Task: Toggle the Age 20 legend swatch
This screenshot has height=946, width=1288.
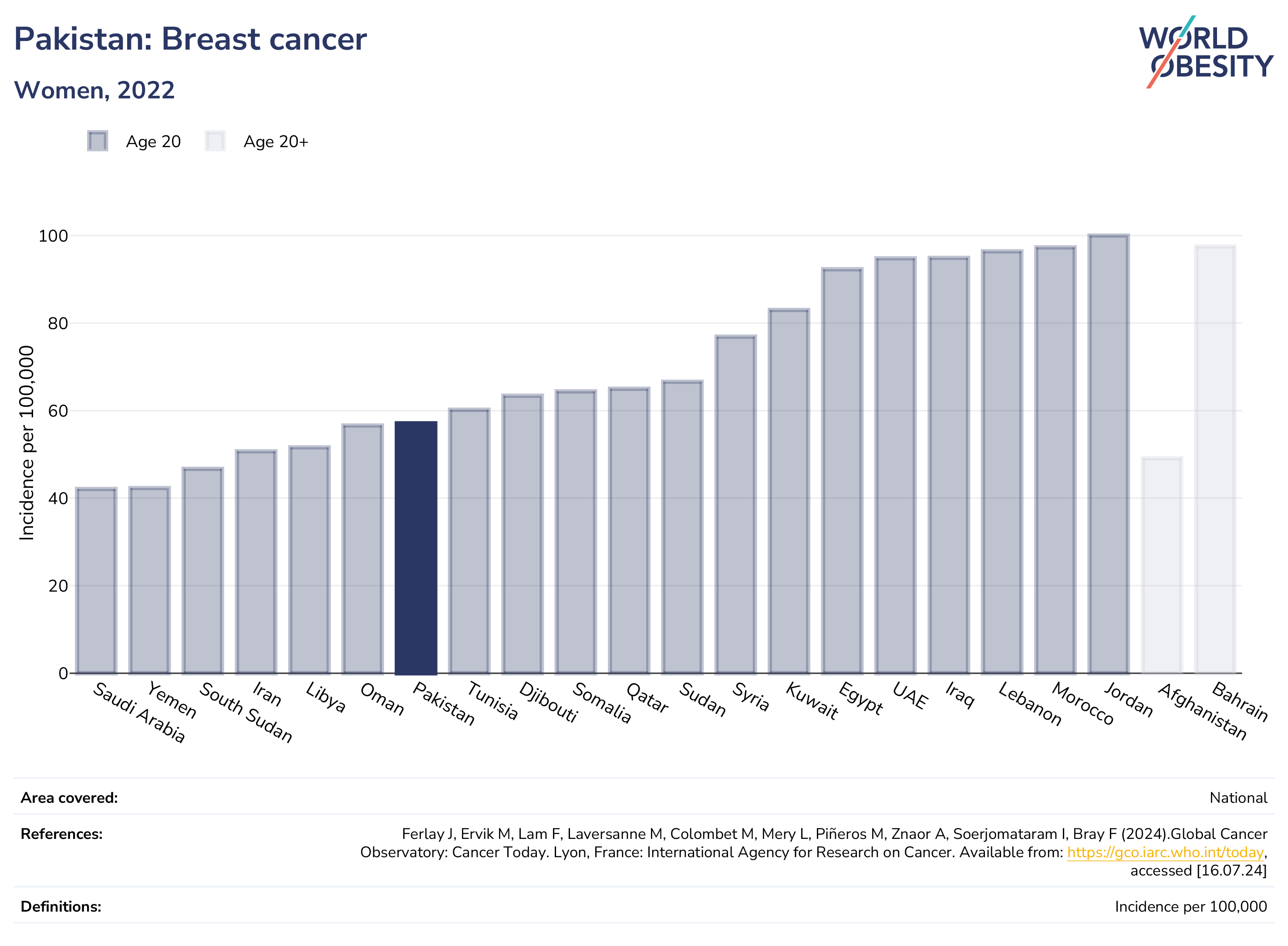Action: (98, 141)
